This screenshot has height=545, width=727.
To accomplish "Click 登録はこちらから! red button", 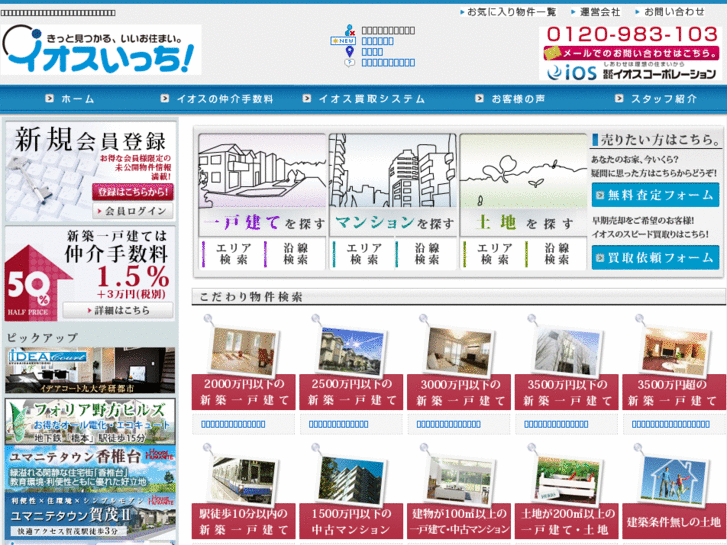I will pos(133,192).
